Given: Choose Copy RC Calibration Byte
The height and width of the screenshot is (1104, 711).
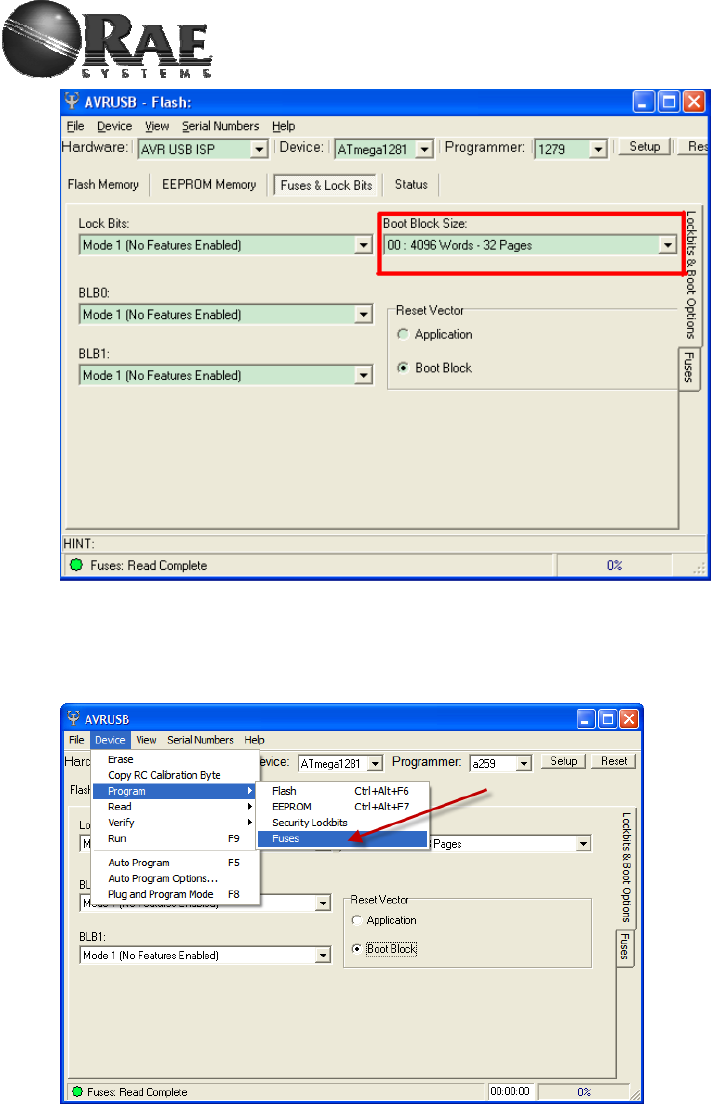Looking at the screenshot, I should coord(176,774).
